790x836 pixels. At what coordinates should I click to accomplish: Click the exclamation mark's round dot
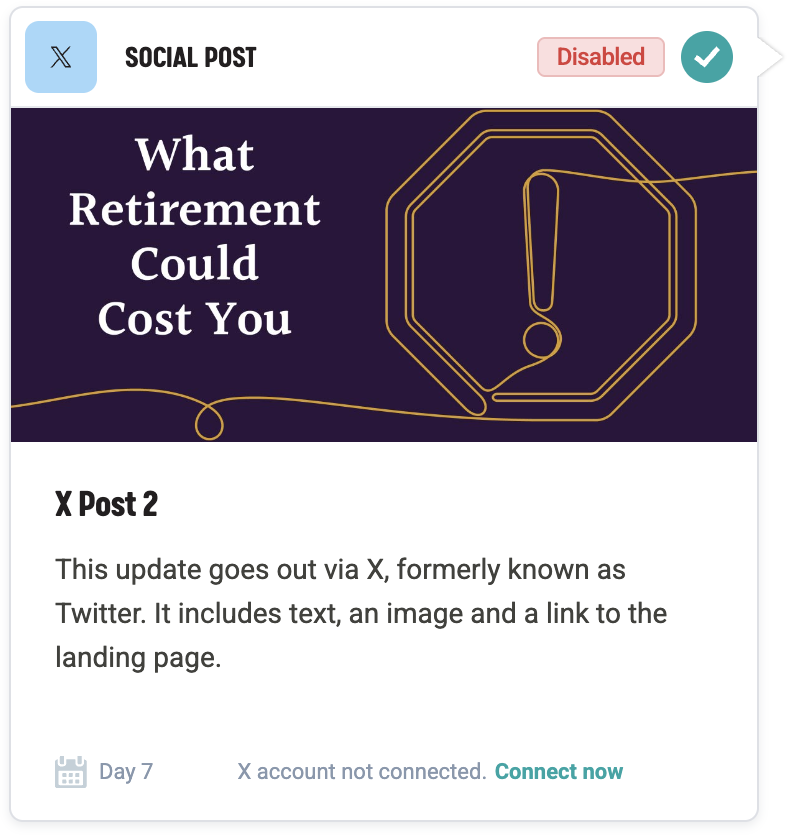pos(541,340)
